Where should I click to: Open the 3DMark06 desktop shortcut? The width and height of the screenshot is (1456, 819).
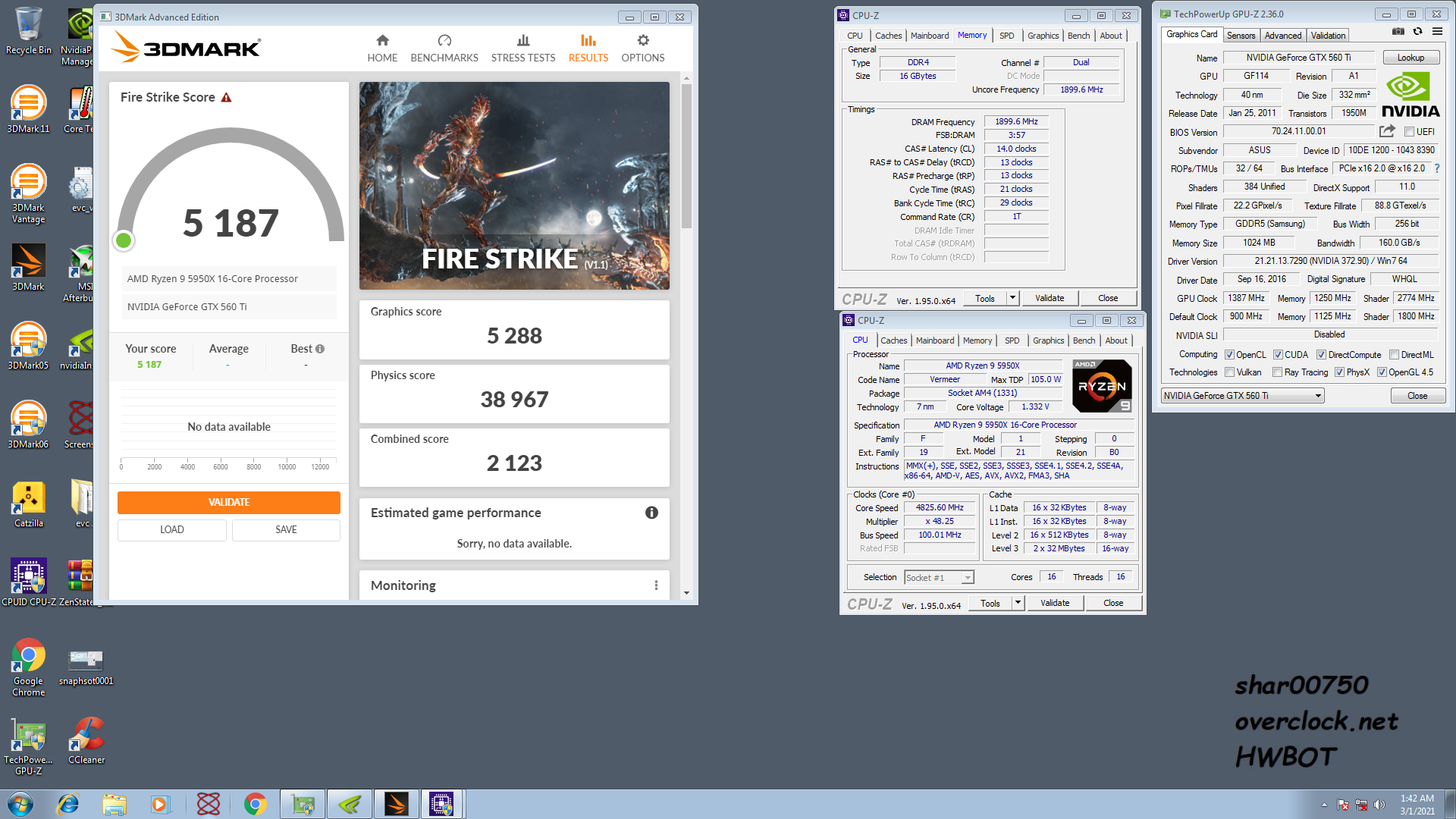[x=28, y=425]
